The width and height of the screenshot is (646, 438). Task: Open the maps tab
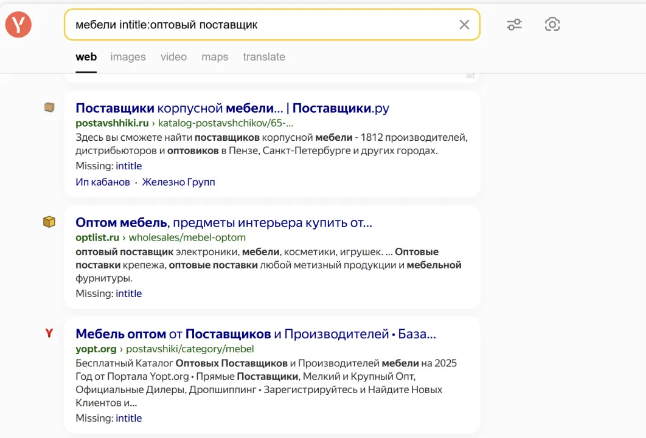click(214, 57)
